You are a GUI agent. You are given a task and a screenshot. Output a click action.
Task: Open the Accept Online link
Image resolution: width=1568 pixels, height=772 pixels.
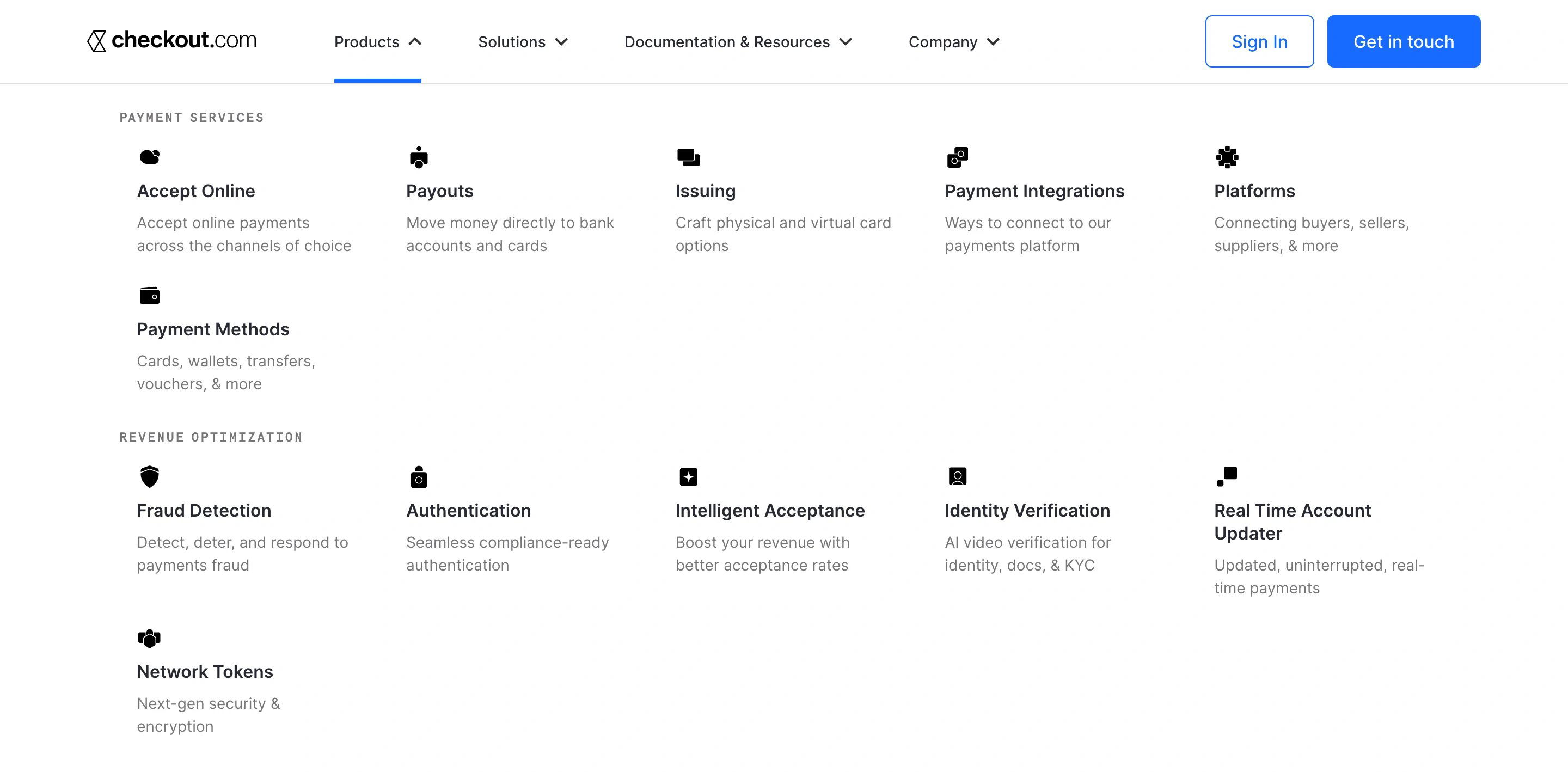(x=196, y=191)
